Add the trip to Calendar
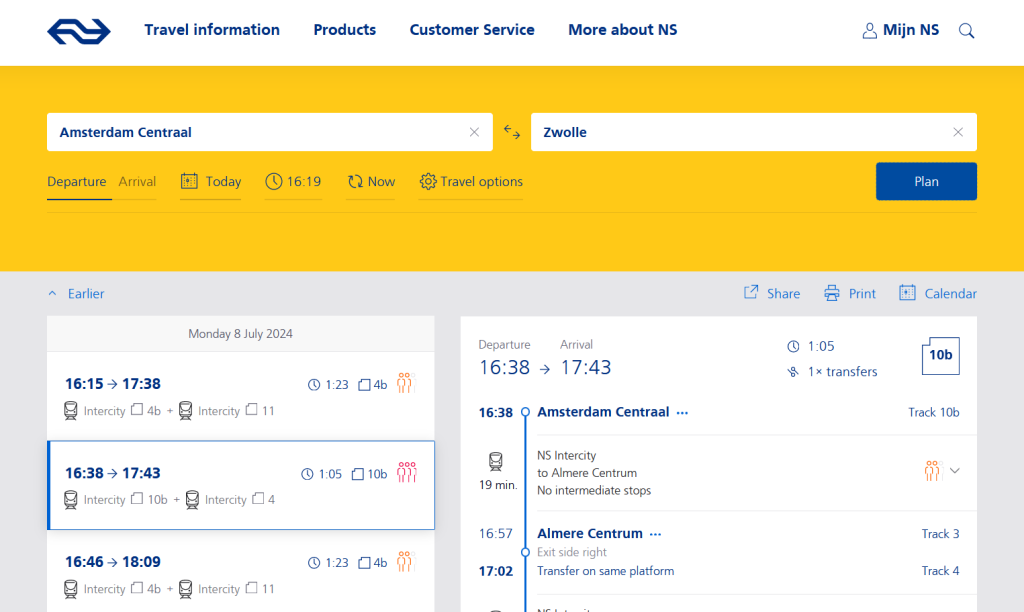 (938, 293)
